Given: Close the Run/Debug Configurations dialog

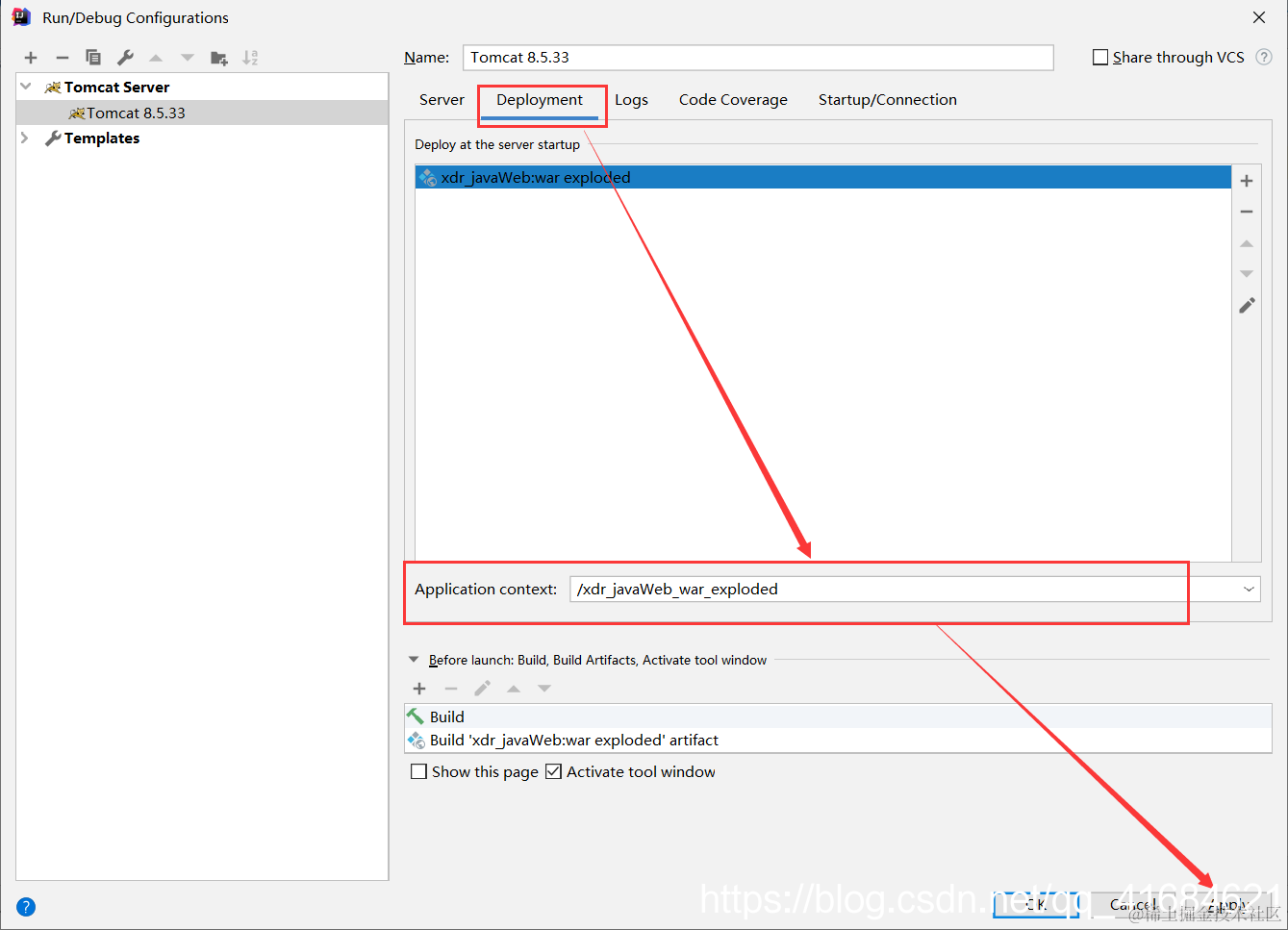Looking at the screenshot, I should tap(1259, 17).
